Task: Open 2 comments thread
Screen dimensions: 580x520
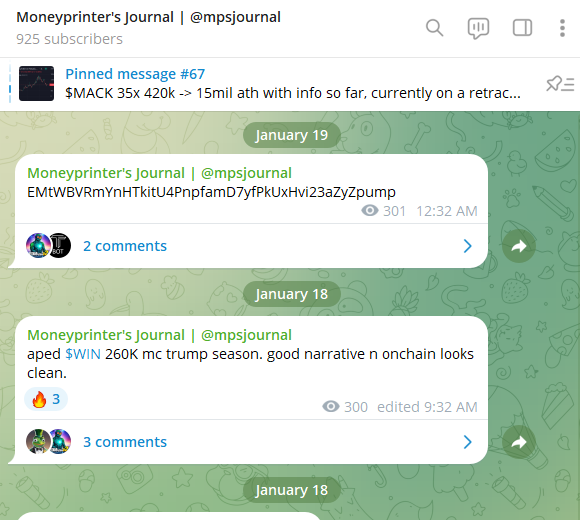Action: click(x=252, y=246)
